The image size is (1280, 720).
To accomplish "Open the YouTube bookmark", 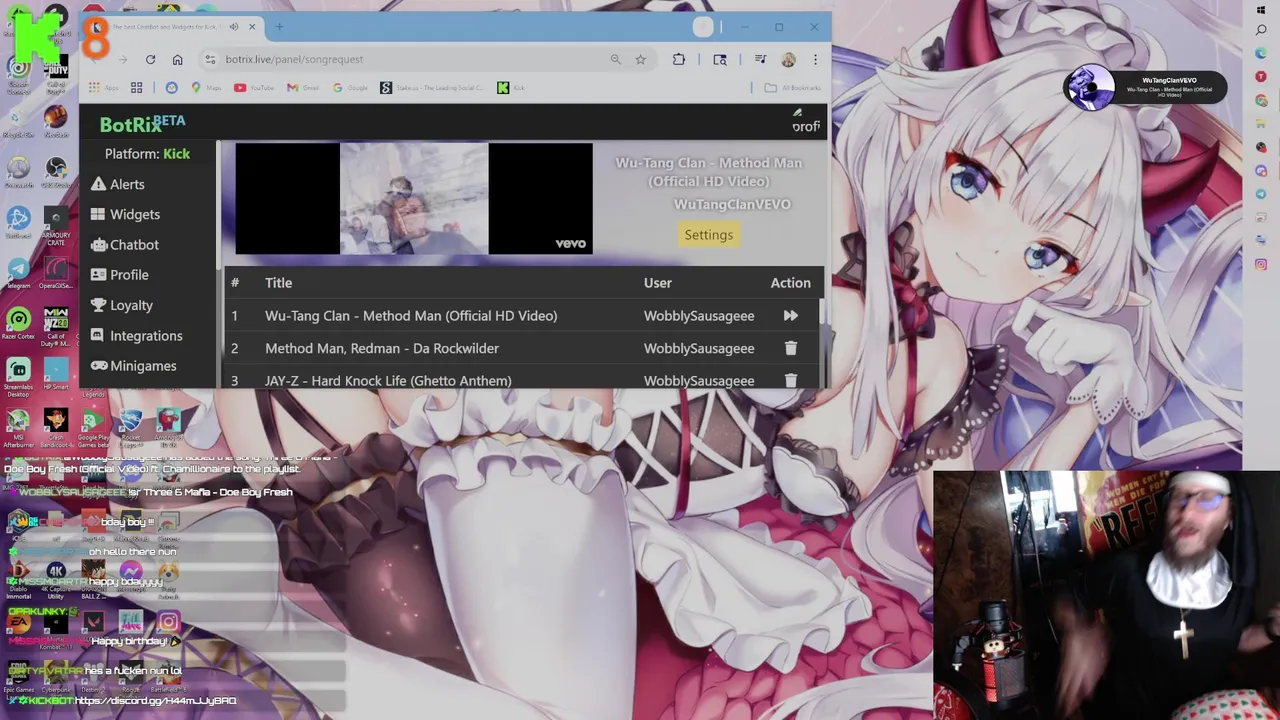I will (x=254, y=88).
